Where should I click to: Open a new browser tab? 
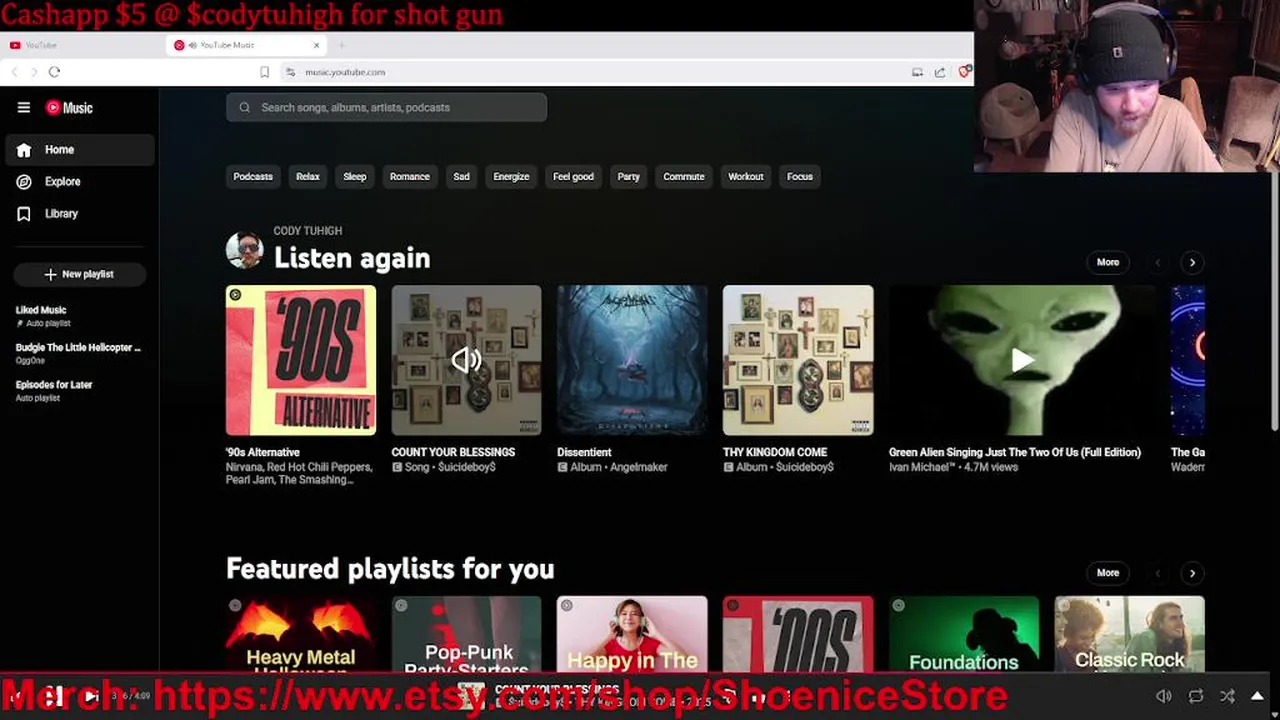[x=341, y=45]
